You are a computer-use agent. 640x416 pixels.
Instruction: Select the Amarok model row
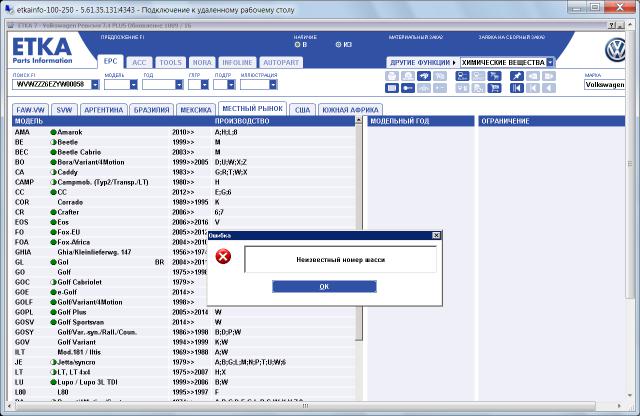tap(184, 132)
